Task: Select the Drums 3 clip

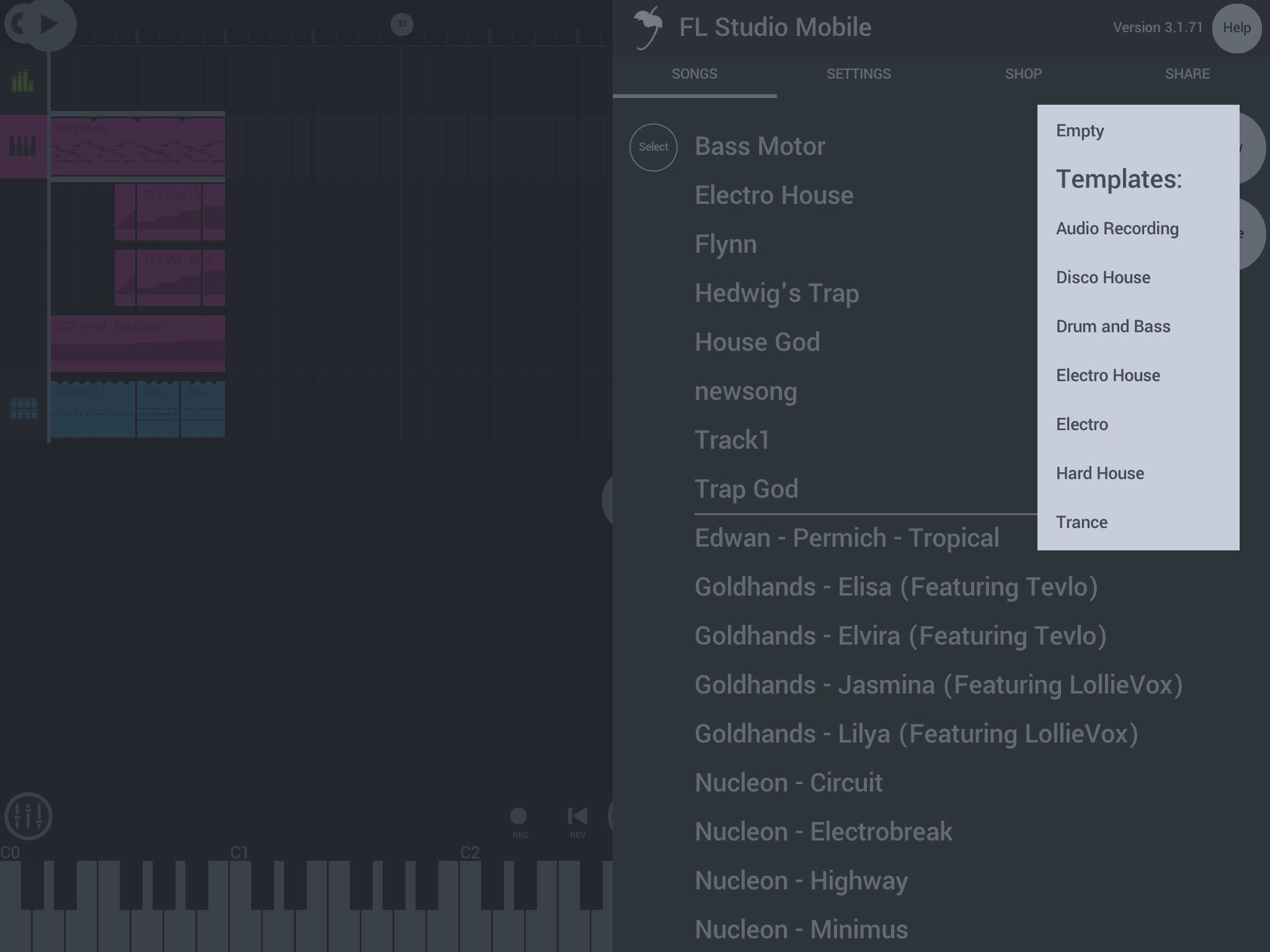Action: pos(93,409)
